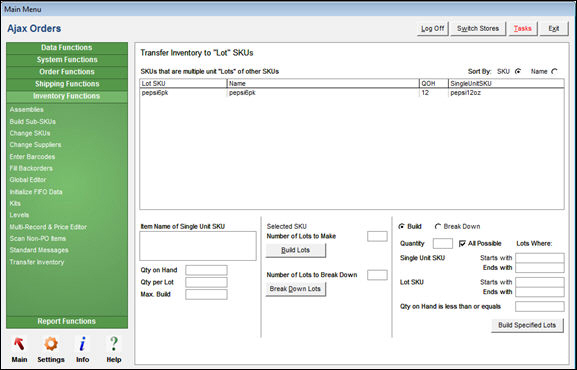
Task: Click the Main red arrow icon
Action: (x=19, y=344)
